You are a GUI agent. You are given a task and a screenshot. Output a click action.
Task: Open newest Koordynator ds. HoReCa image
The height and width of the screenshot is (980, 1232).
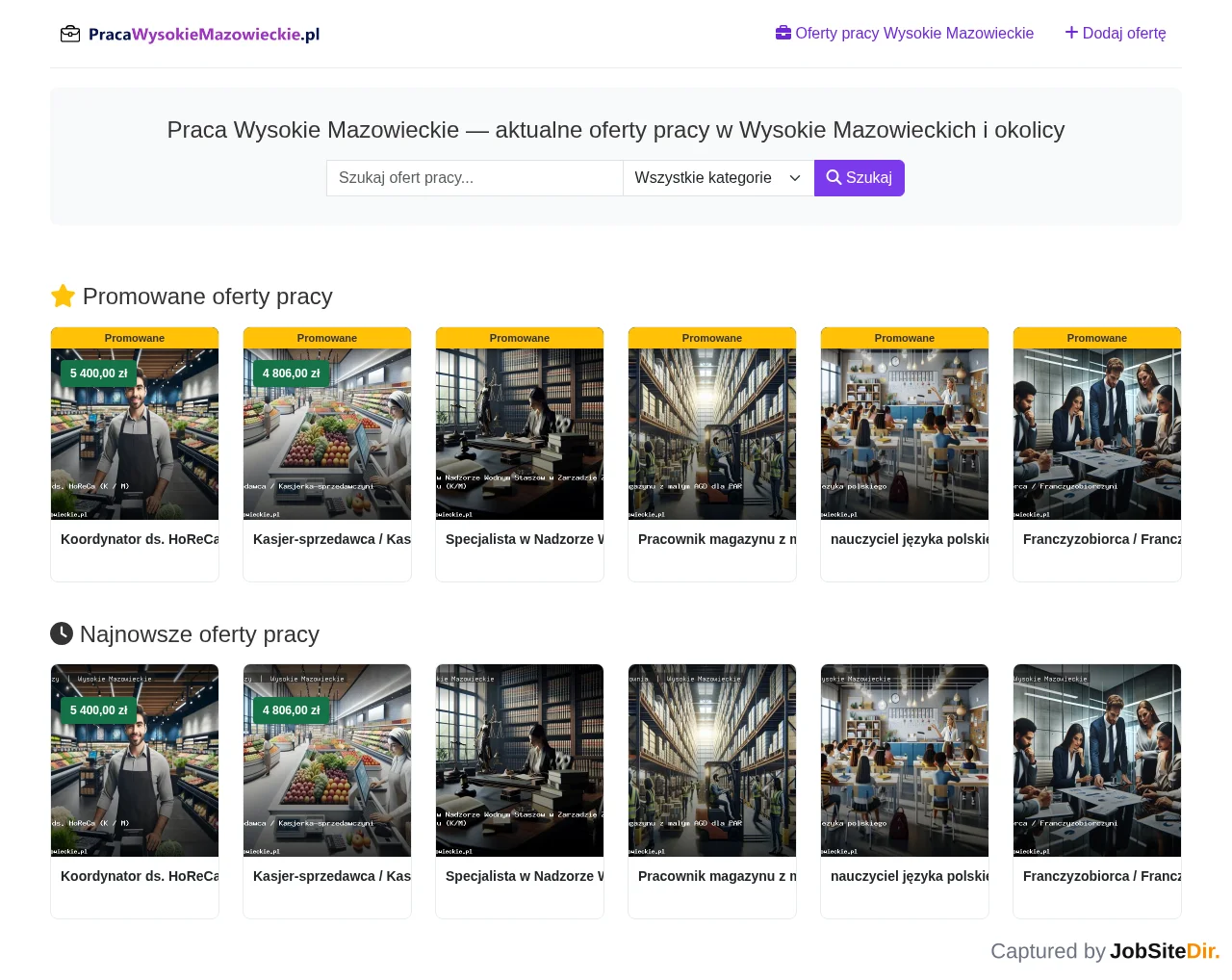point(135,761)
